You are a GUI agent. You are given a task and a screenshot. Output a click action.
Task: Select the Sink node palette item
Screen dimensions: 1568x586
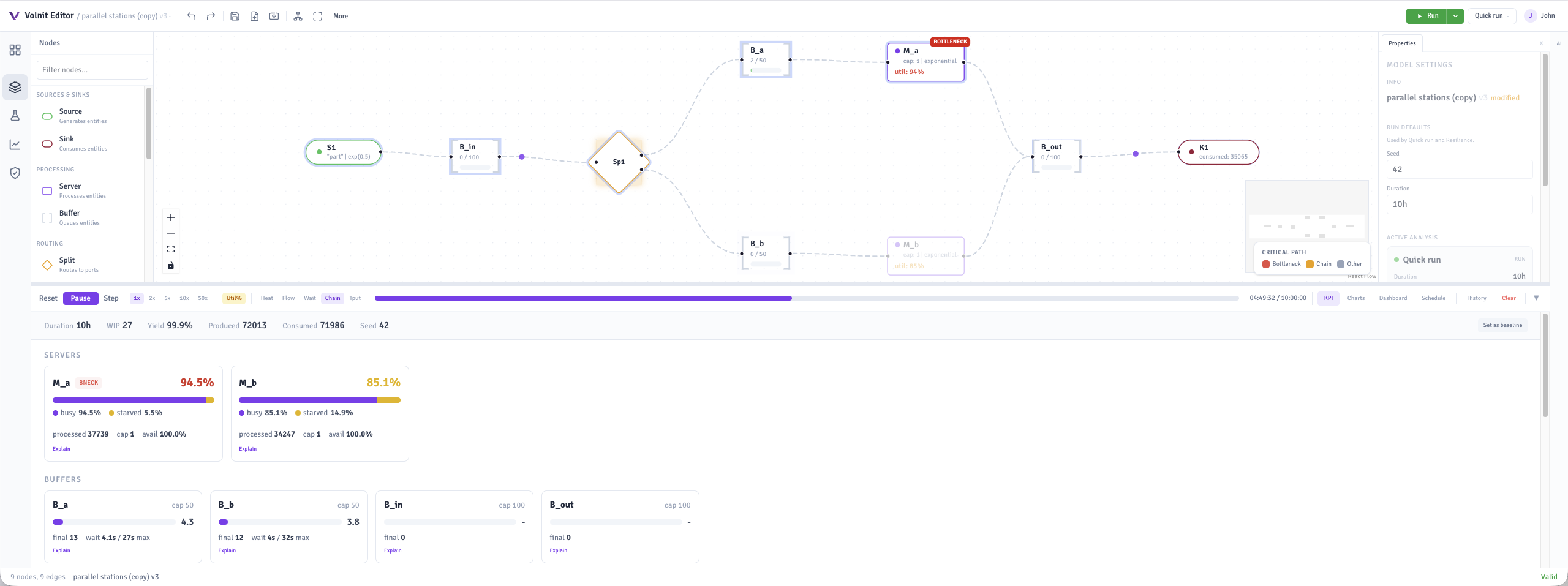(90, 143)
